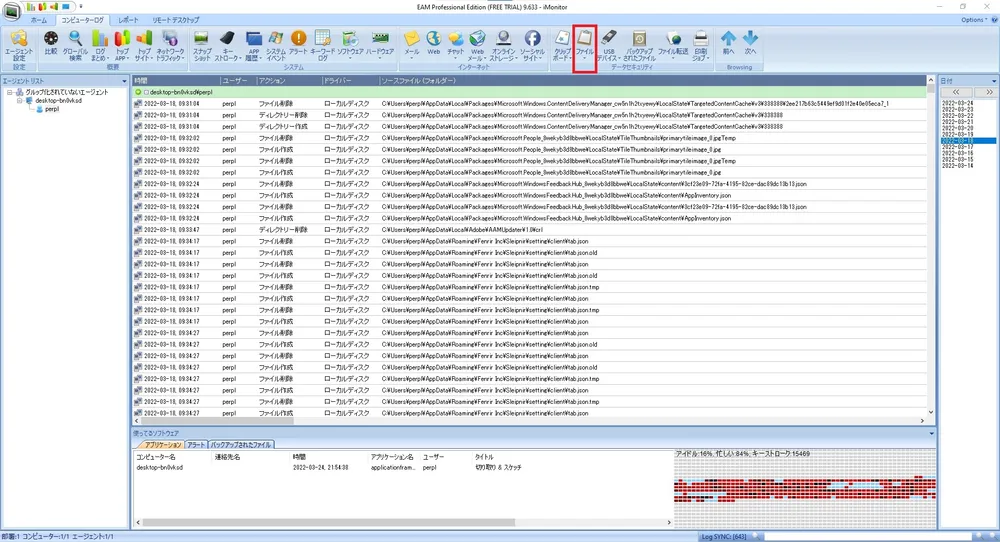Open クリップボード log icon
Screen dimensions: 1000x542
pos(562,45)
